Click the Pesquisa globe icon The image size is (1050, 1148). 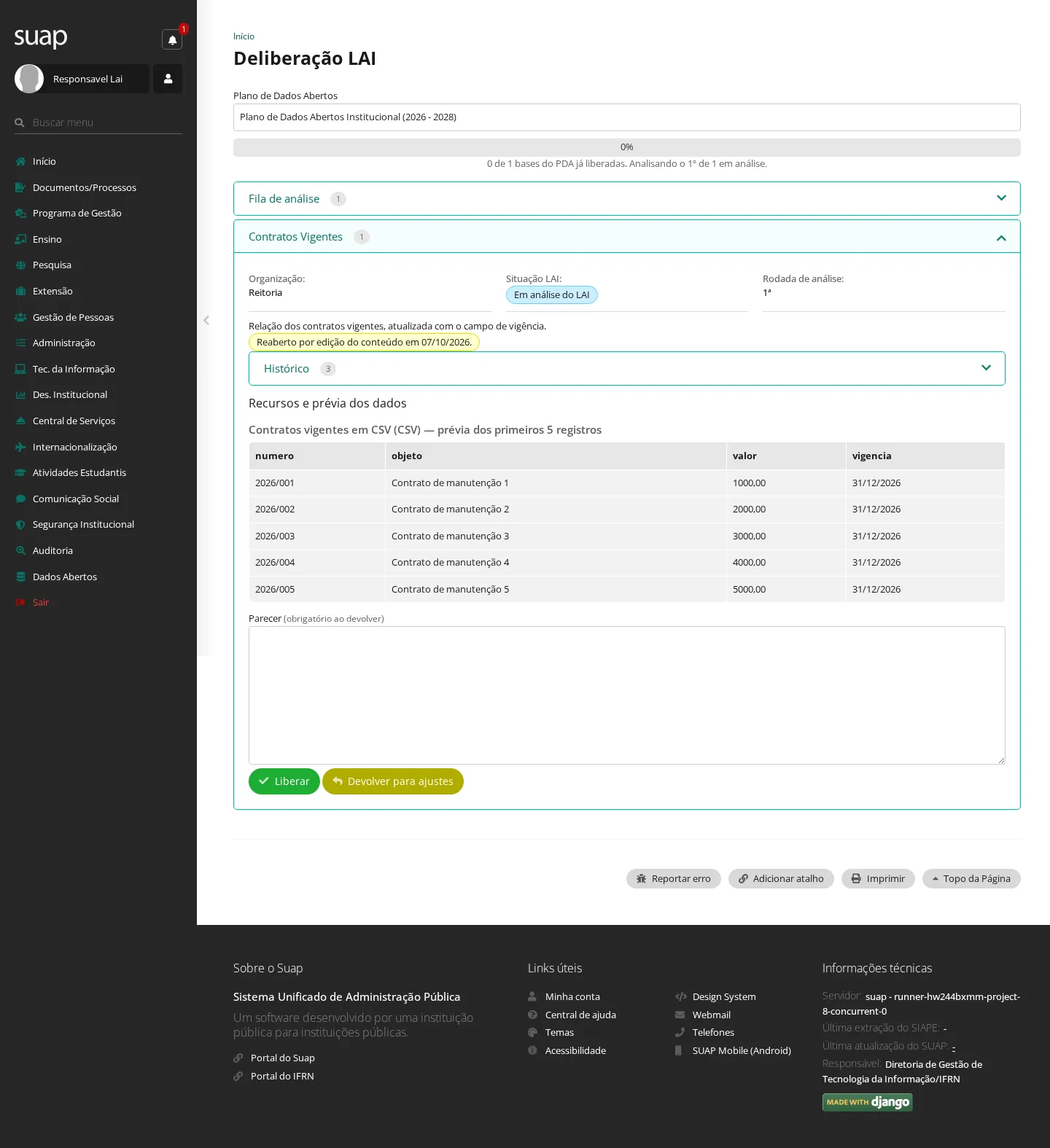click(20, 265)
